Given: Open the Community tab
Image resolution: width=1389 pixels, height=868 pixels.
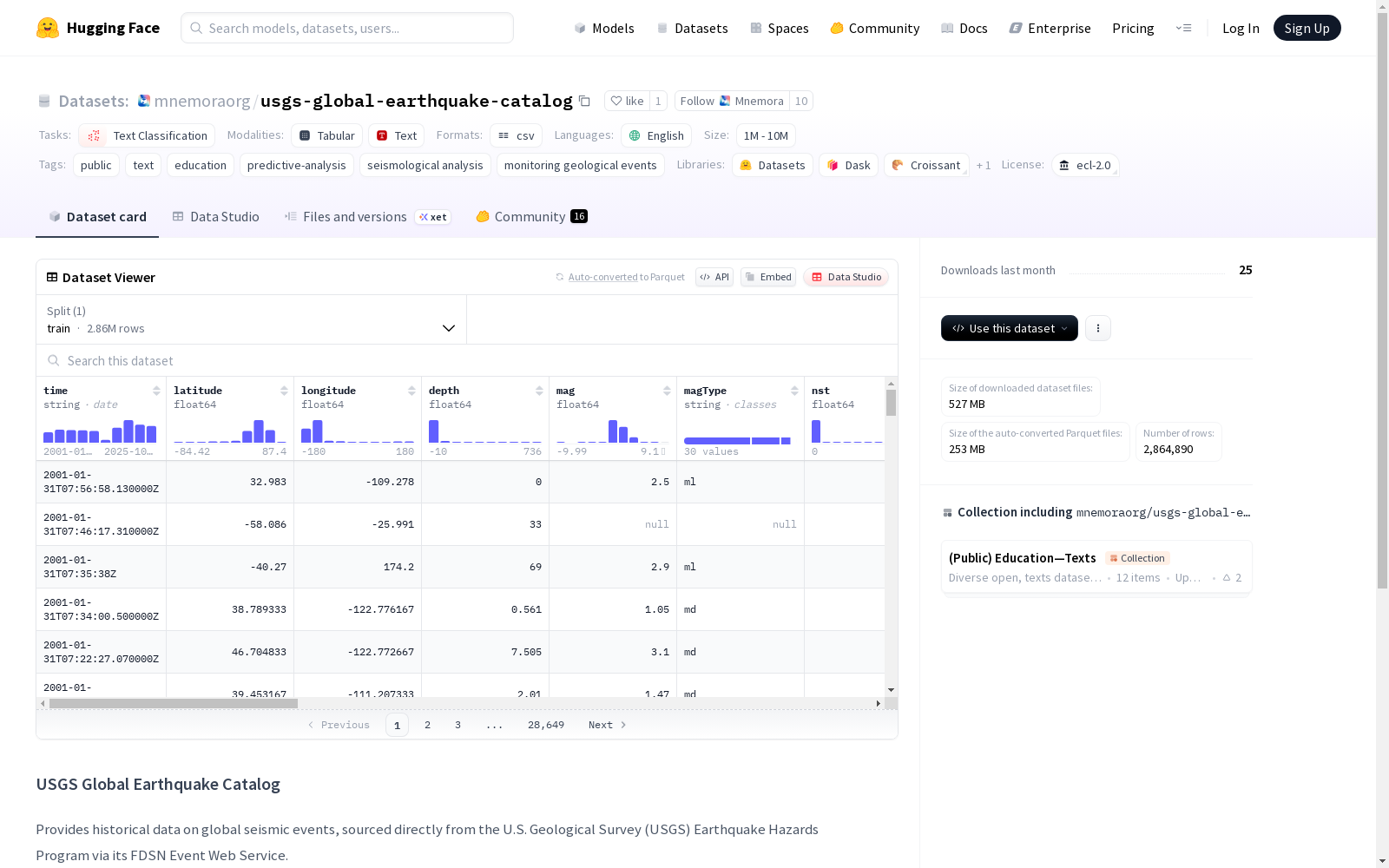Looking at the screenshot, I should (530, 217).
